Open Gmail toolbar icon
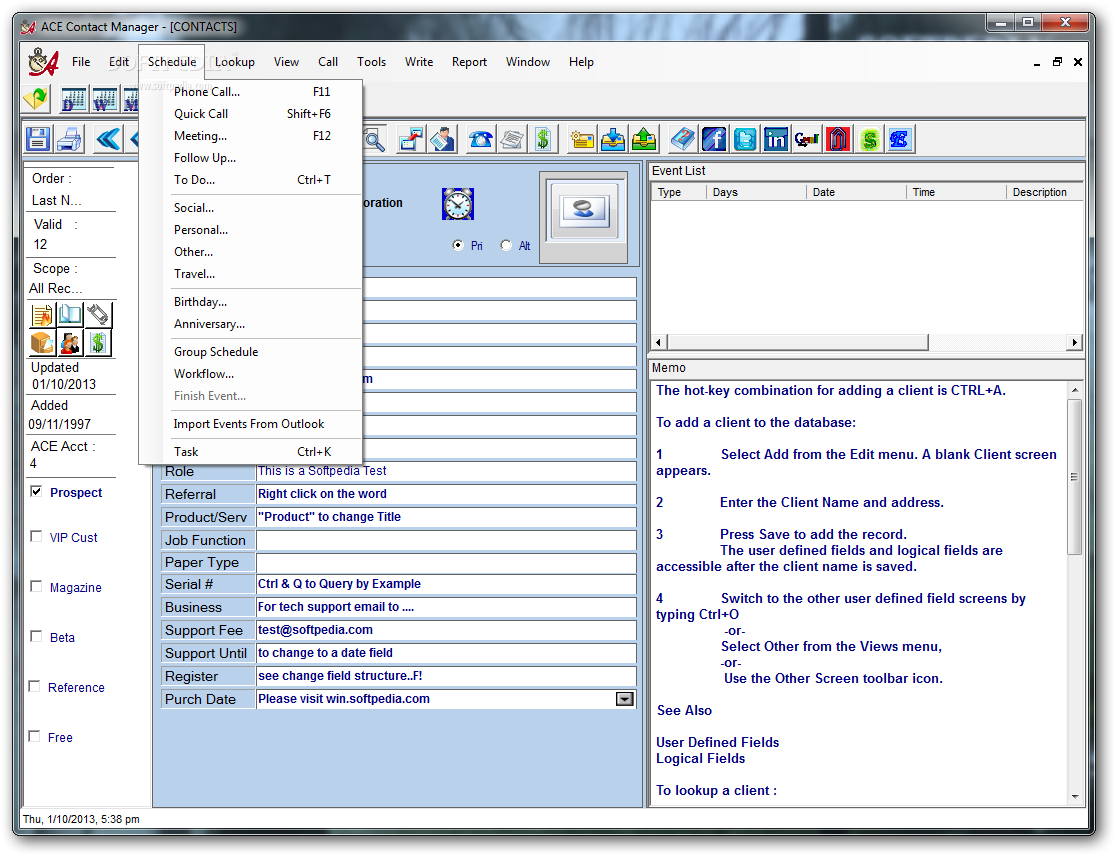 tap(807, 139)
